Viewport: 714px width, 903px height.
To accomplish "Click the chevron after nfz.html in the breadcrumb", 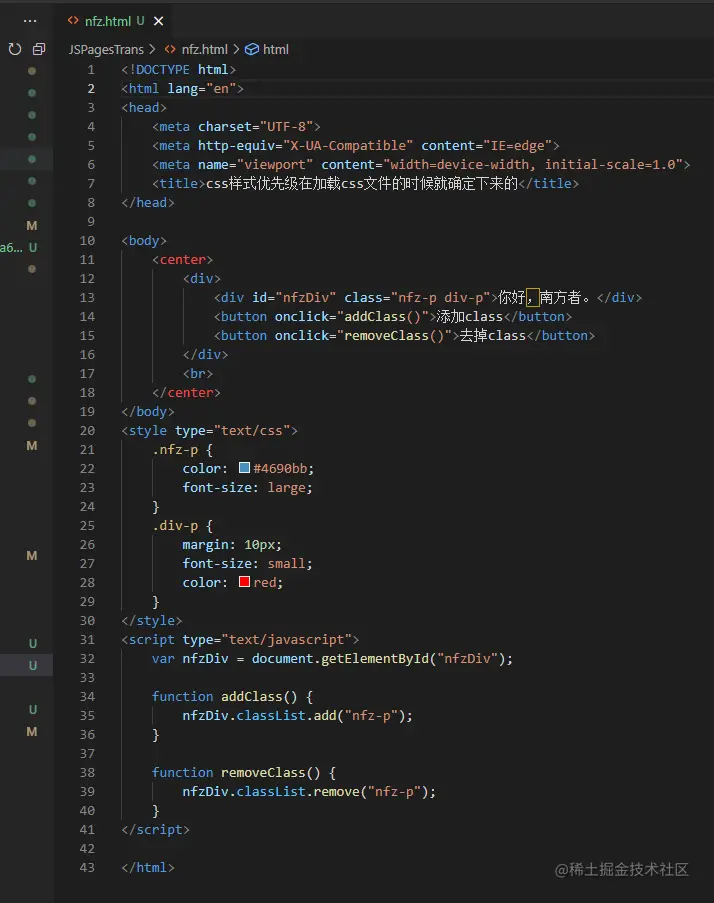I will click(x=236, y=50).
